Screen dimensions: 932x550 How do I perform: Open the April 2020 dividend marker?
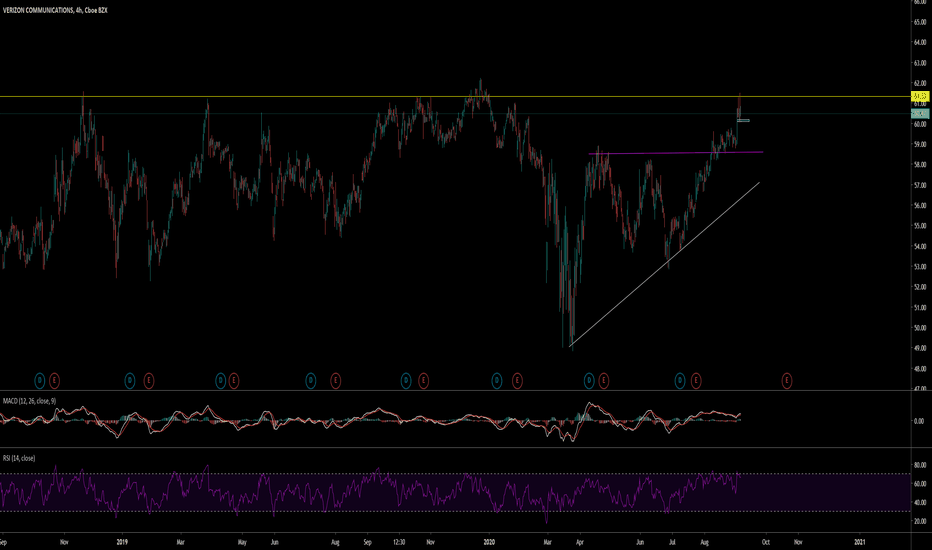589,381
